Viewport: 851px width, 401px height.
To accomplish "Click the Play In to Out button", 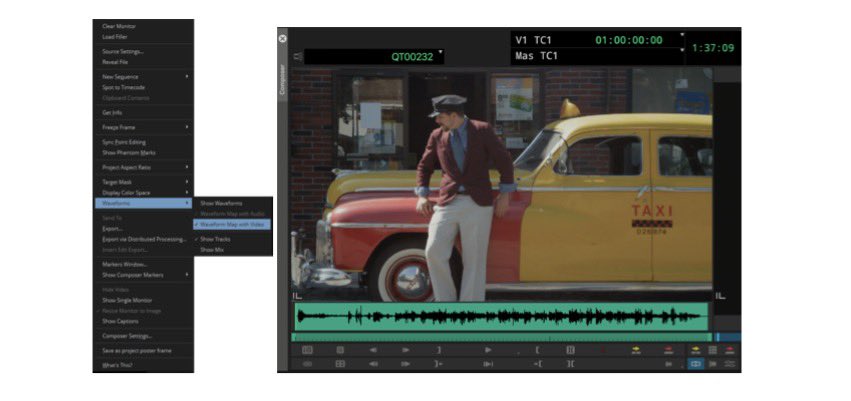I will tap(488, 364).
